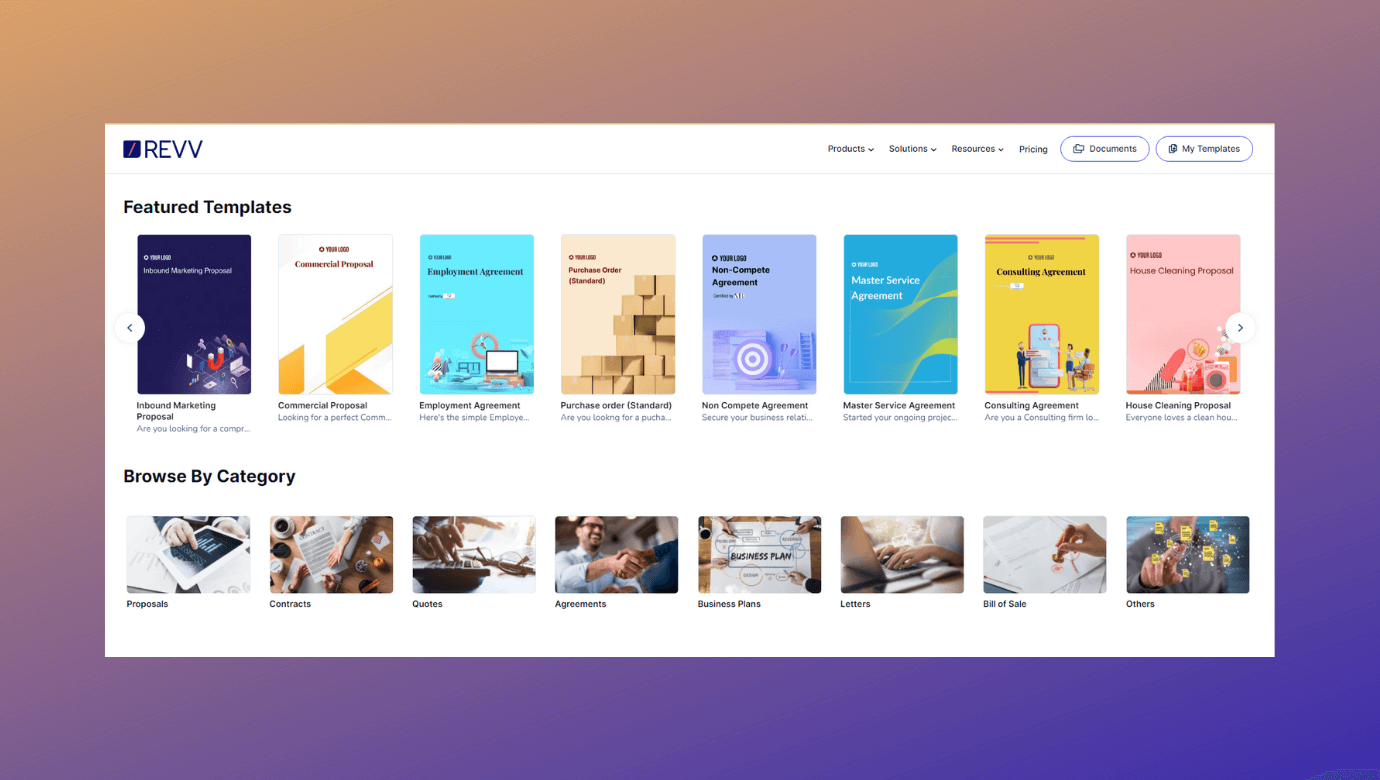The height and width of the screenshot is (780, 1380).
Task: Click the 'Non Compete Agreement' title text
Action: (755, 406)
